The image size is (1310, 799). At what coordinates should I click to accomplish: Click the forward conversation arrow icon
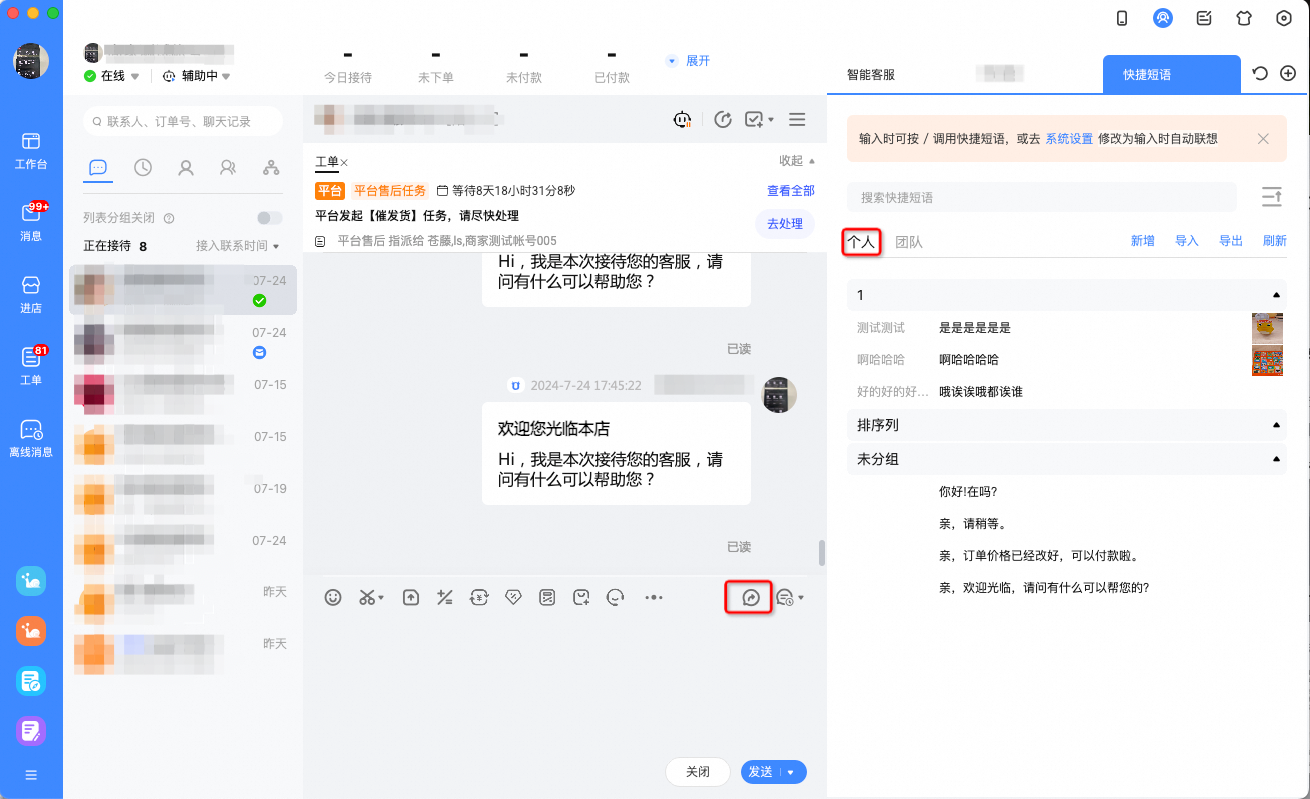click(x=752, y=598)
